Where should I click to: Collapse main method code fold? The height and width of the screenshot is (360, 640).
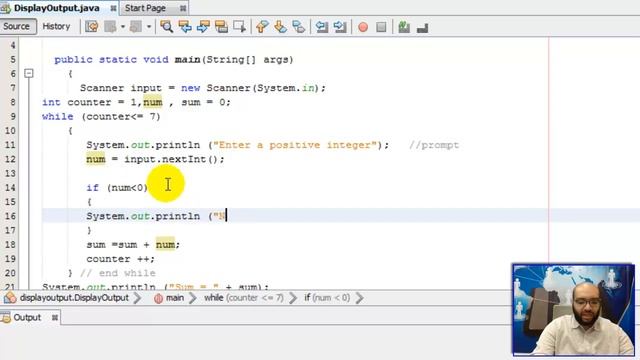click(29, 73)
